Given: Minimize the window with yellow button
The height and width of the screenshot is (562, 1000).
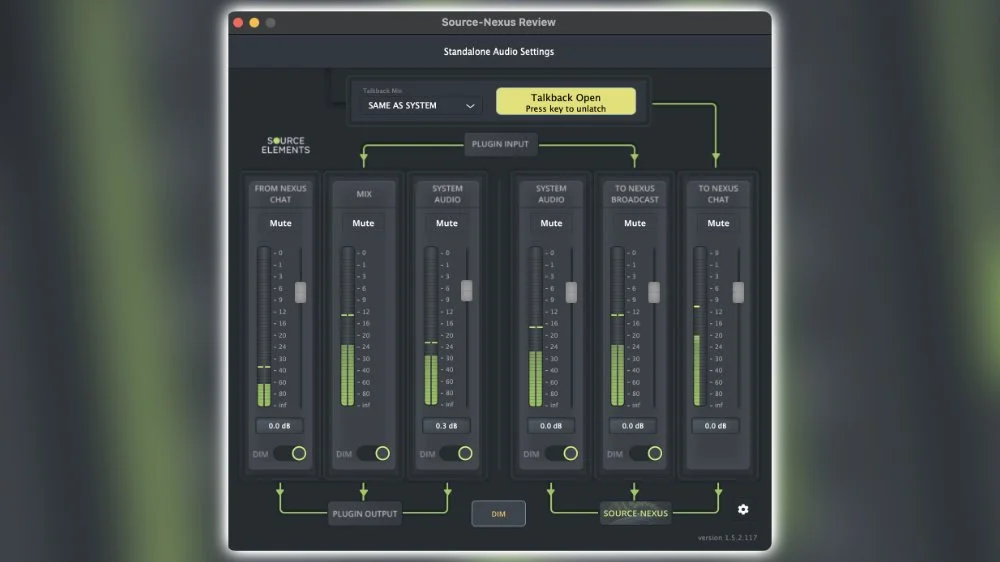Looking at the screenshot, I should (x=254, y=22).
